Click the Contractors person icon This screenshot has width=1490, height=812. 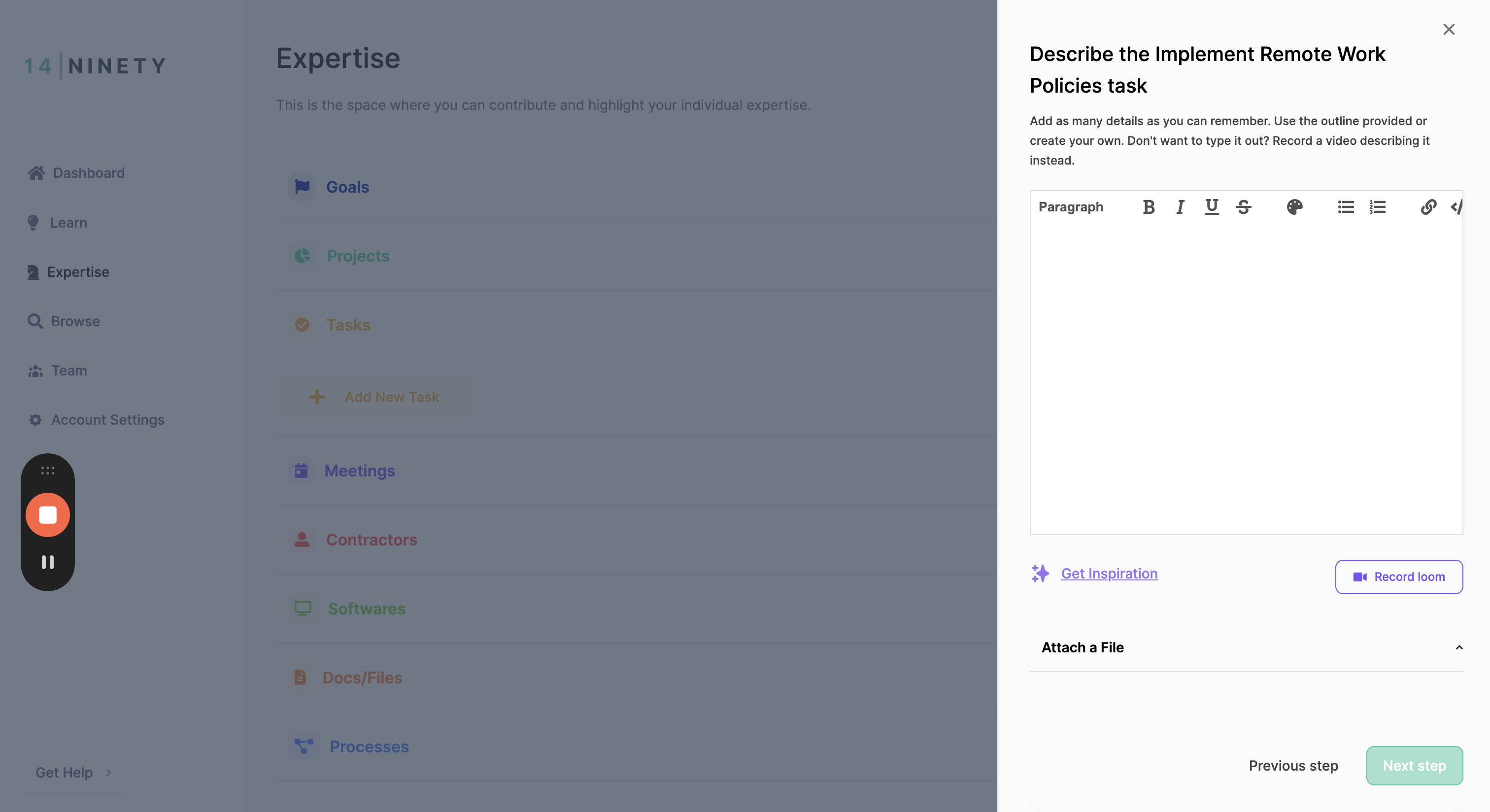coord(302,540)
